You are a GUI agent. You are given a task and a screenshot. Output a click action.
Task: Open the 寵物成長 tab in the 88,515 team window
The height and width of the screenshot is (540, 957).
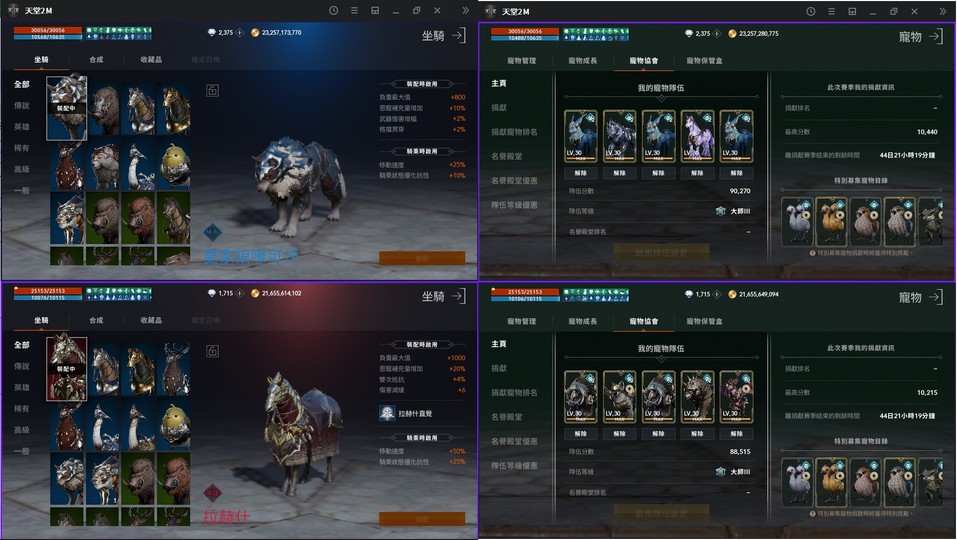(582, 321)
